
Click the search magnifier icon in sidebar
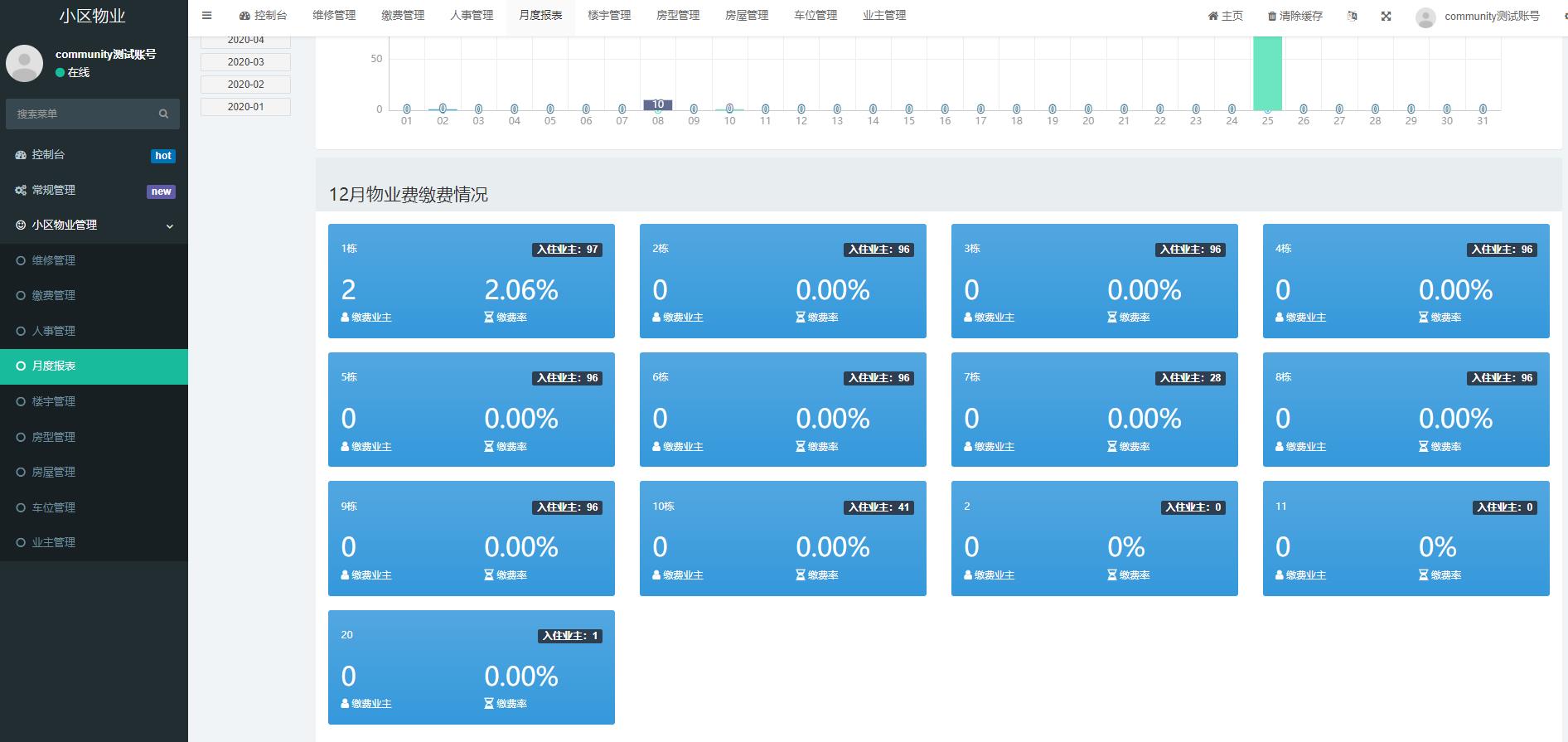[163, 114]
